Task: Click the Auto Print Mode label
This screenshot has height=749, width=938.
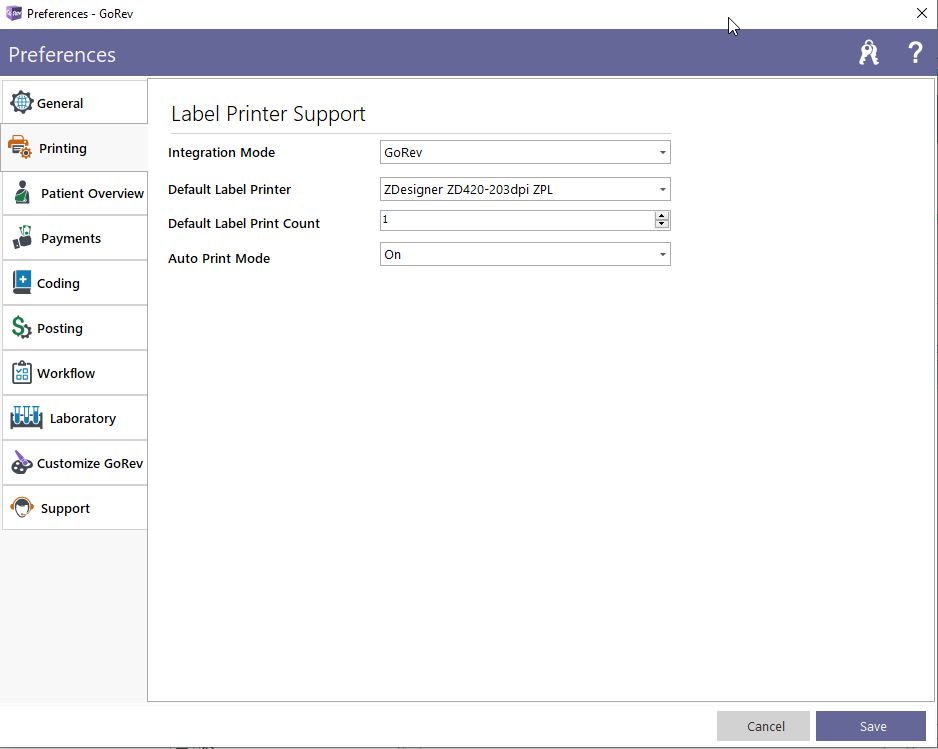Action: tap(219, 258)
